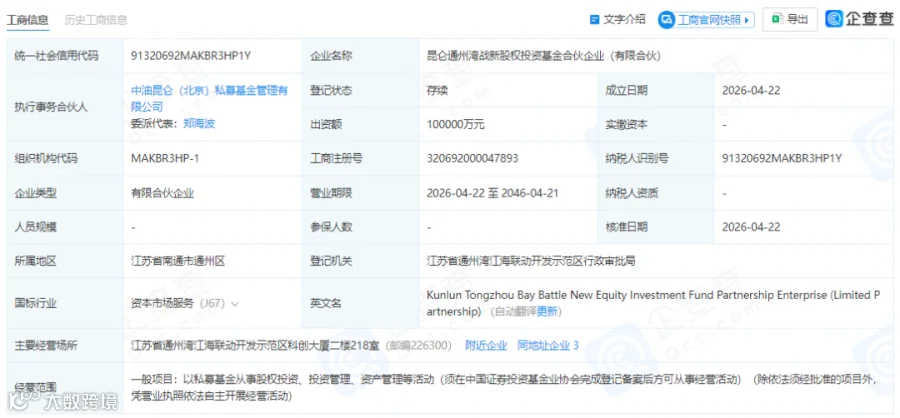This screenshot has width=900, height=418.
Task: Click the 纳税人资质 label
Action: pyautogui.click(x=631, y=193)
